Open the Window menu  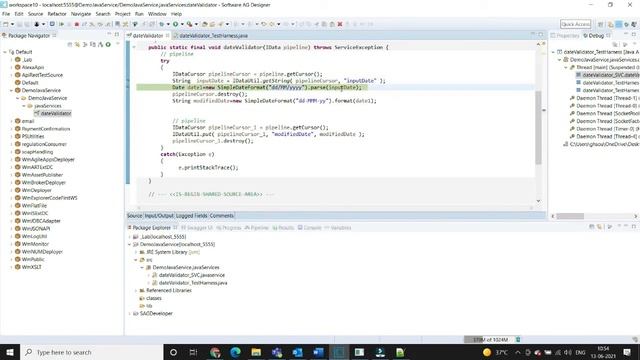click(157, 14)
